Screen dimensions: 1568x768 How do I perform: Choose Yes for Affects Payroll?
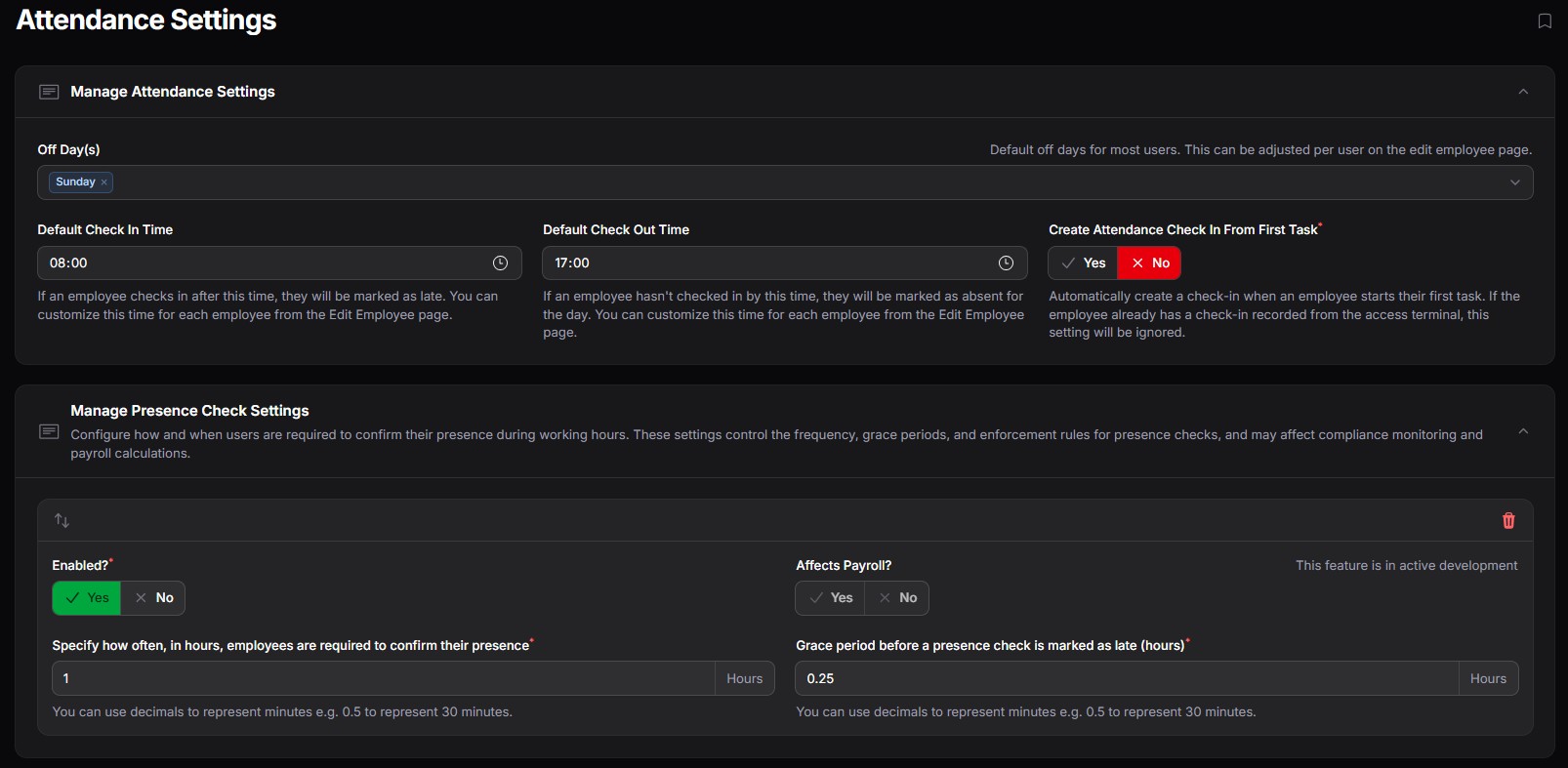click(x=830, y=598)
